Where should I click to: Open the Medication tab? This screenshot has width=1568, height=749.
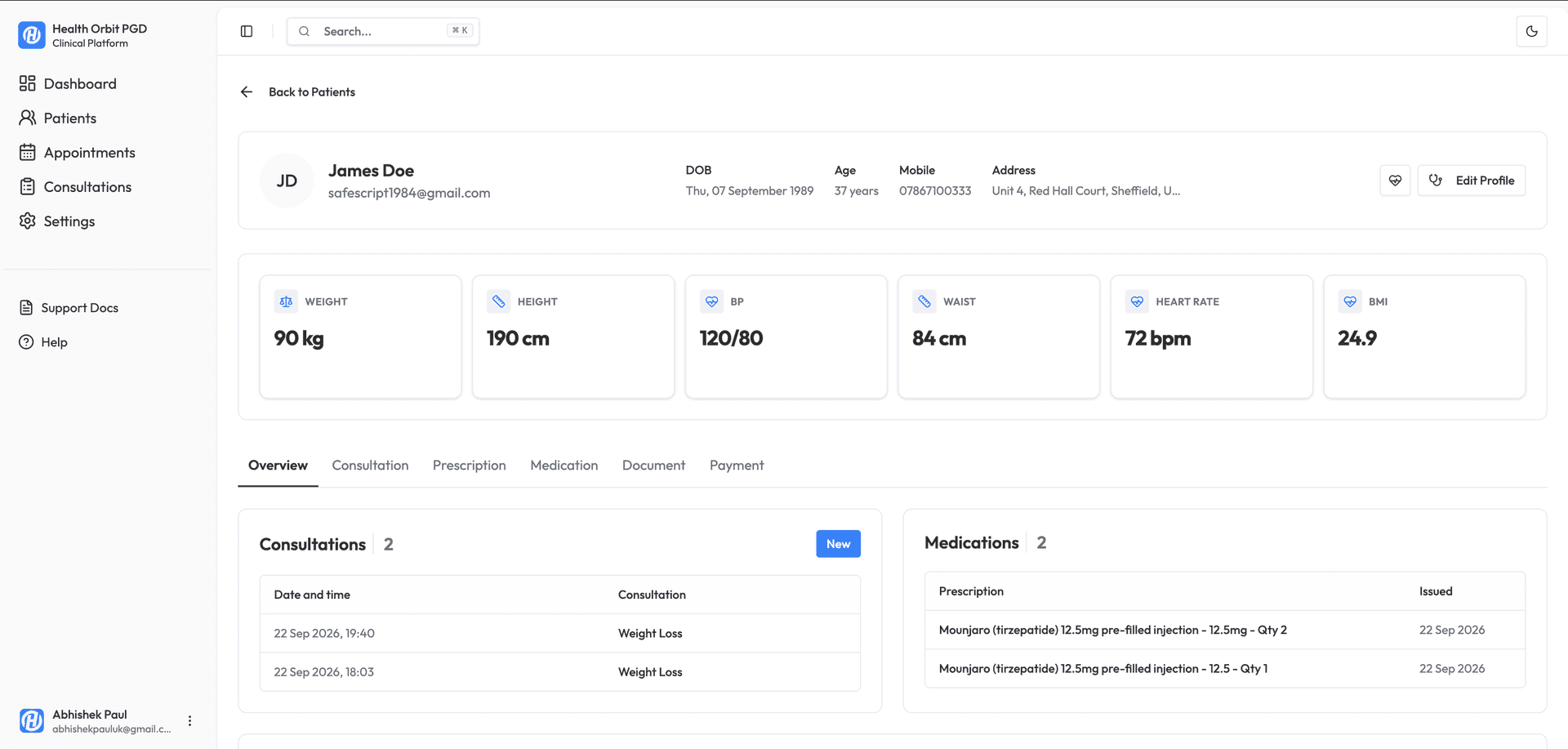564,465
